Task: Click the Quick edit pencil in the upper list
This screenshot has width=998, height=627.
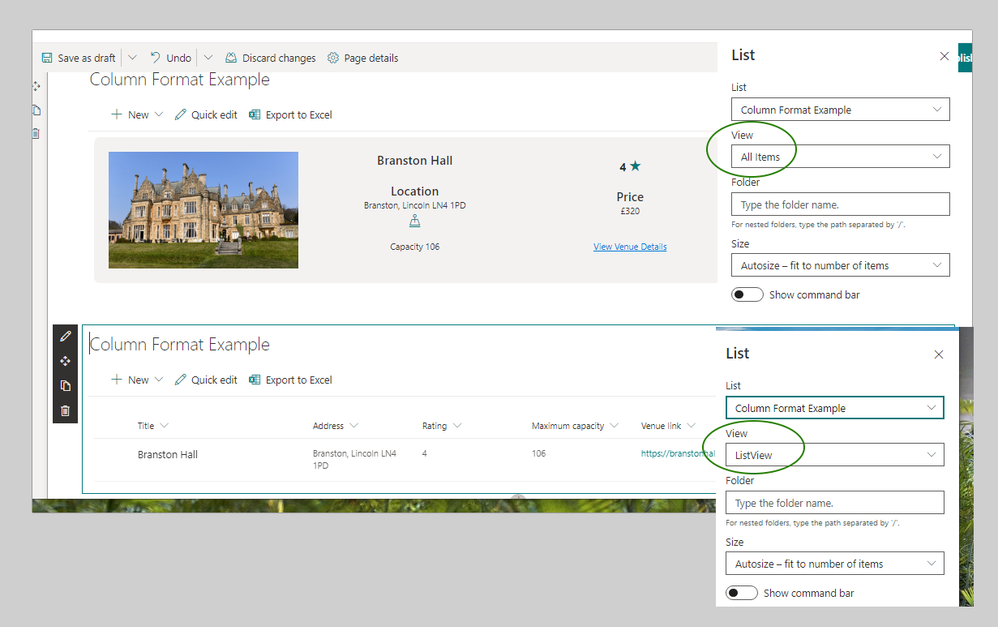Action: coord(181,115)
